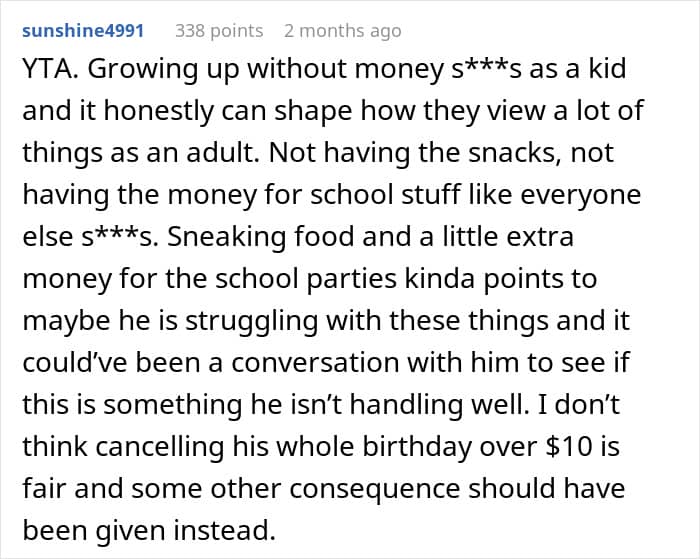Viewport: 700px width, 559px height.
Task: Click the '2 months ago' timestamp
Action: click(342, 31)
